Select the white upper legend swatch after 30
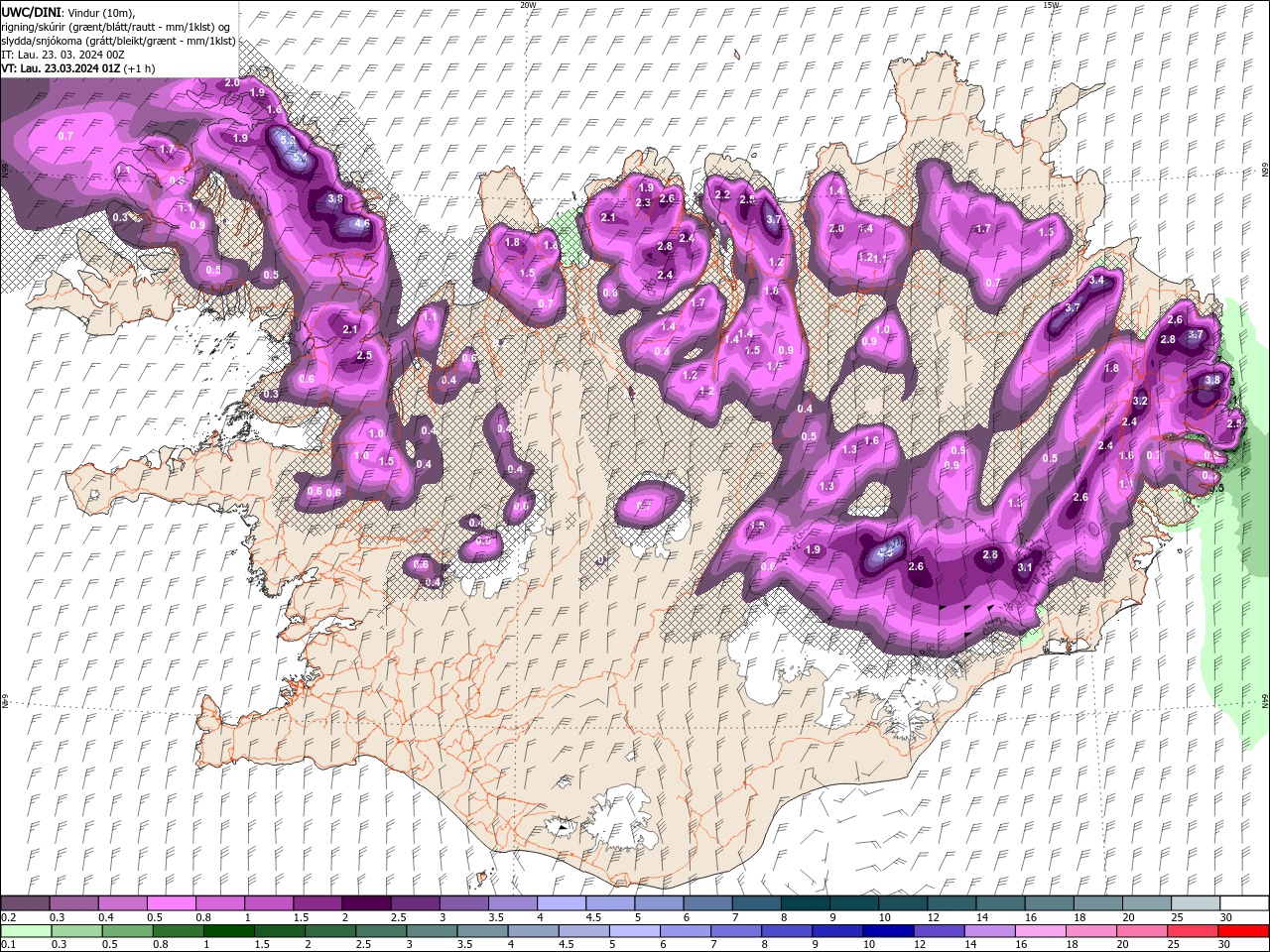The width and height of the screenshot is (1270, 952). coord(1244,903)
